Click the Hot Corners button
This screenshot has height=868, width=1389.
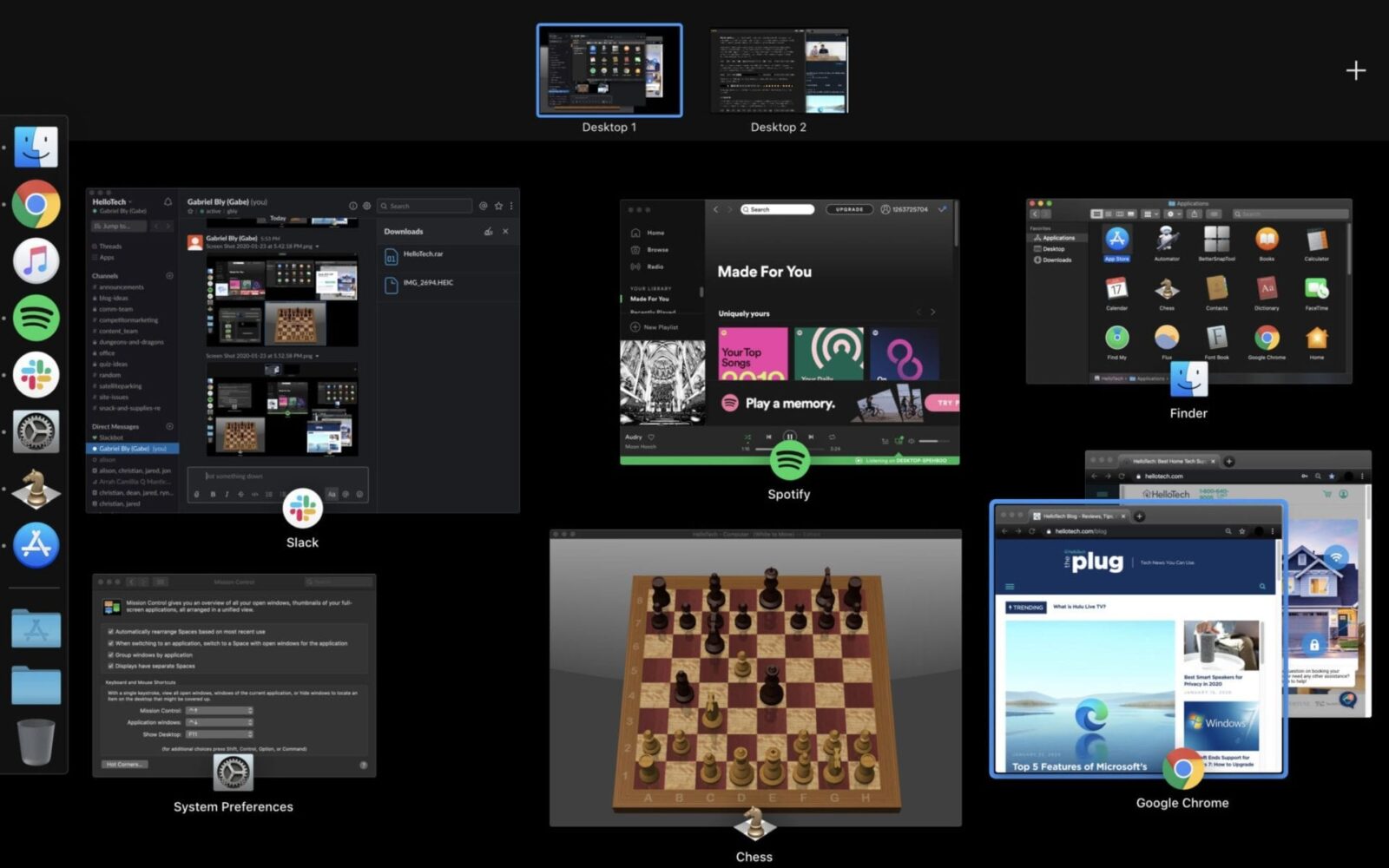pos(126,765)
